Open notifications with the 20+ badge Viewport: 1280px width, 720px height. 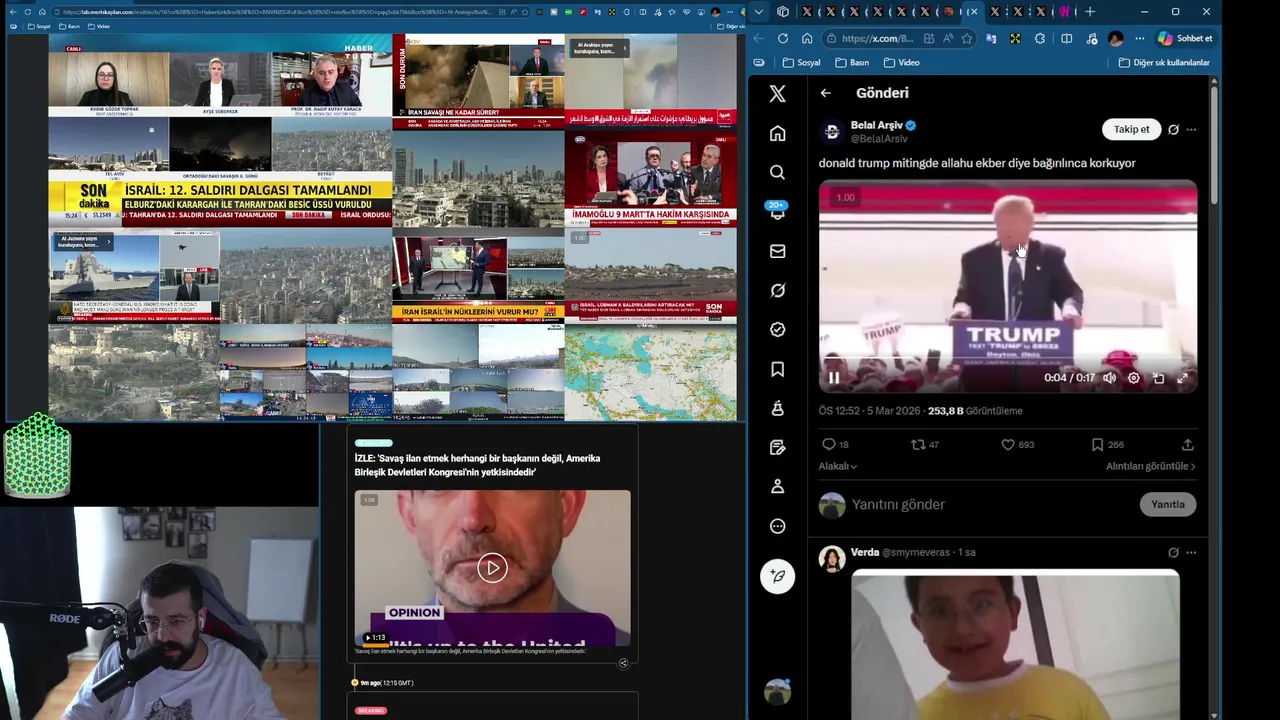coord(777,211)
